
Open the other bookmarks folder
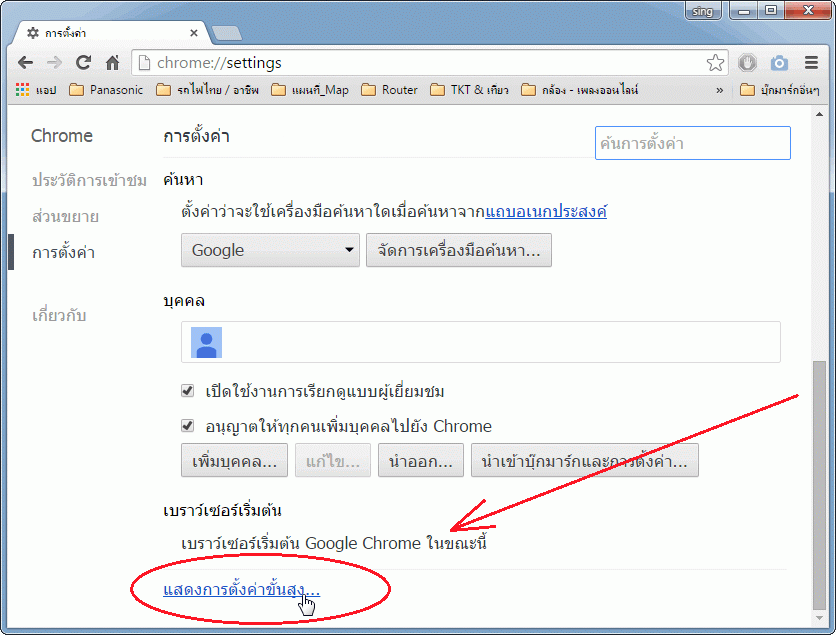coord(780,90)
